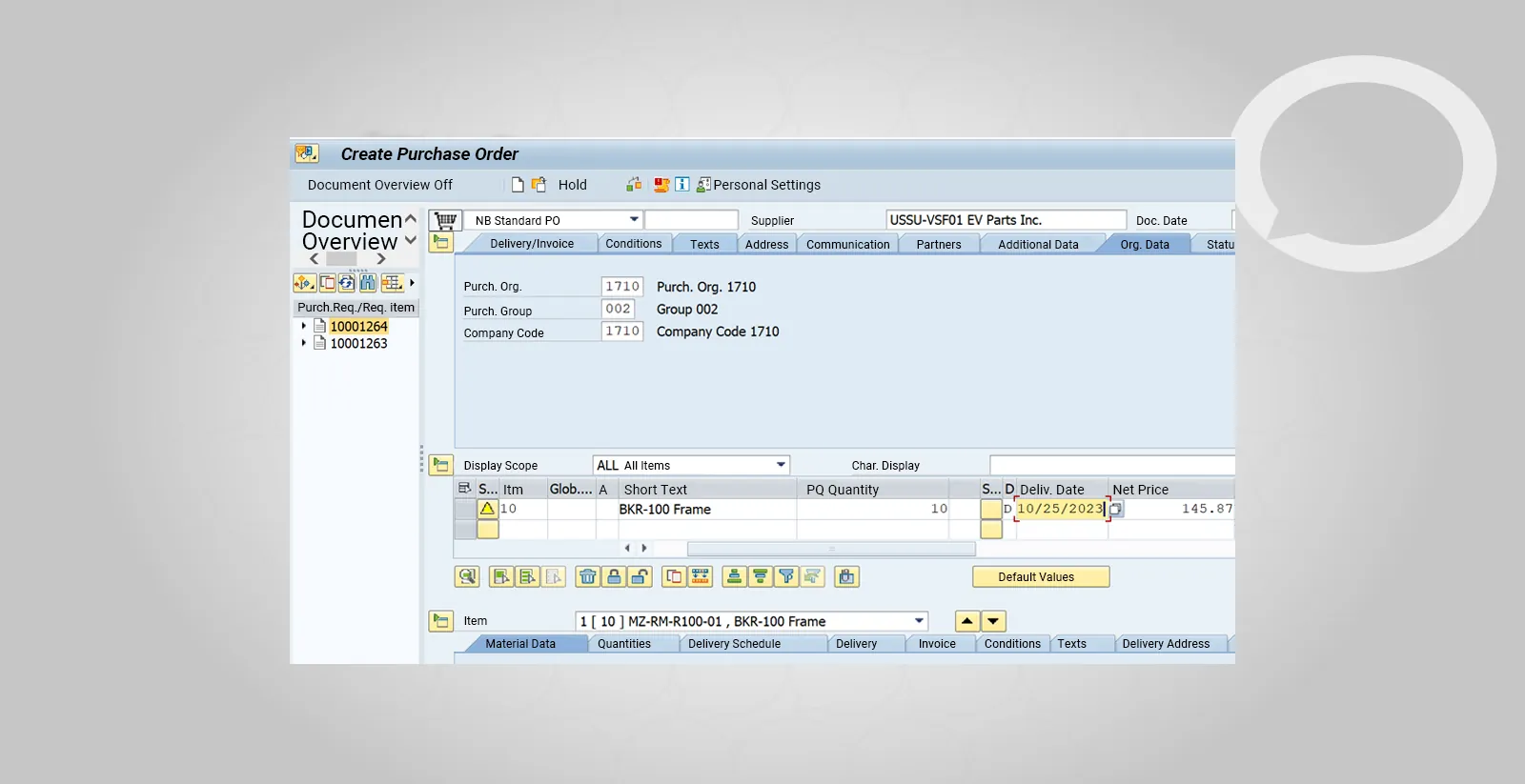The width and height of the screenshot is (1525, 784).
Task: Click right arrow under Document Overview title
Action: (x=381, y=258)
